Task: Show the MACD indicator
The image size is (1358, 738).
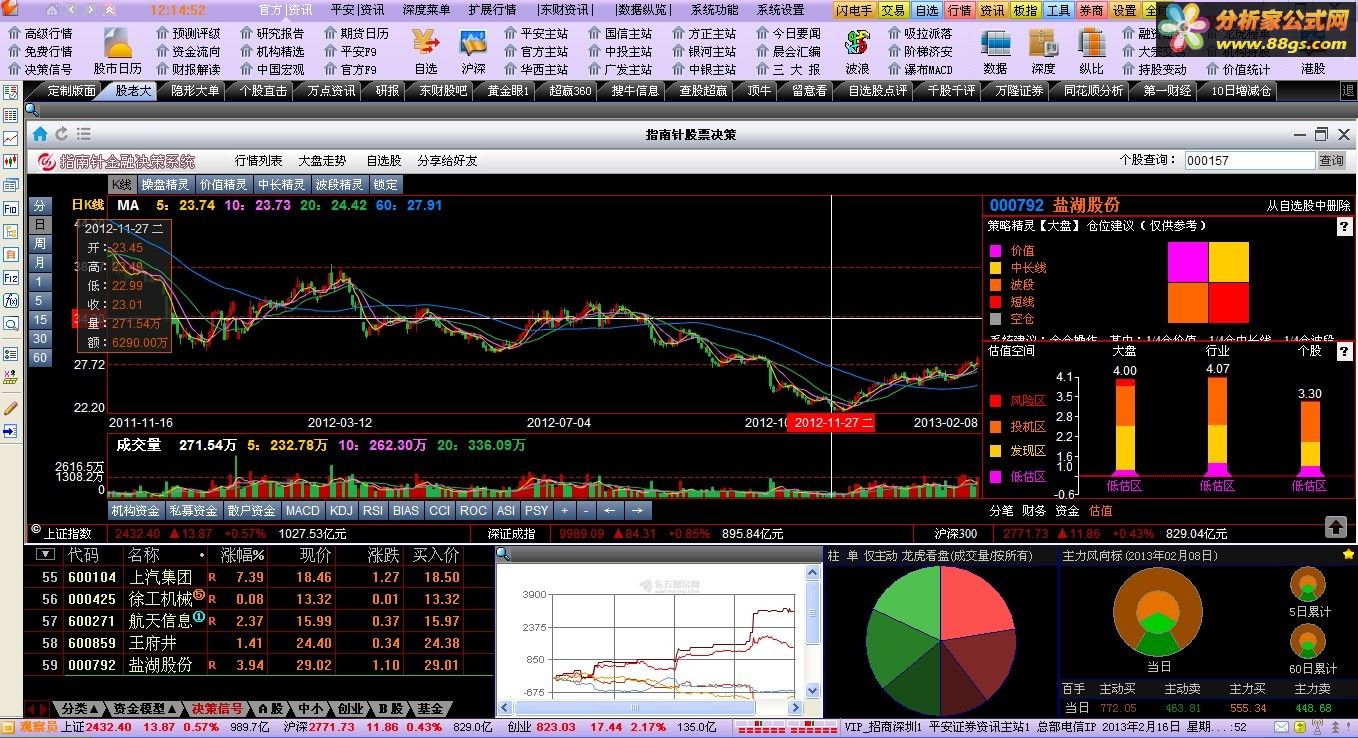Action: click(303, 510)
